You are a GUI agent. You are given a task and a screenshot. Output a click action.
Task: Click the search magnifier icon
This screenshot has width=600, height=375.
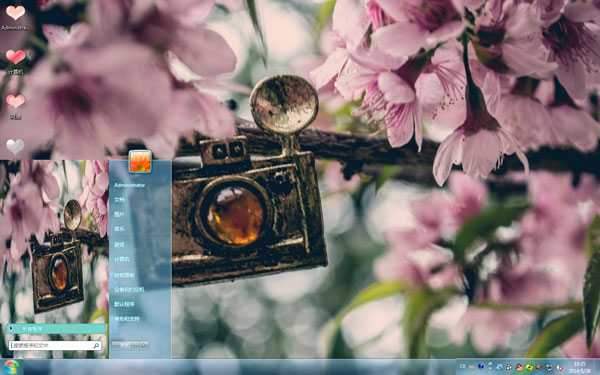tap(96, 346)
